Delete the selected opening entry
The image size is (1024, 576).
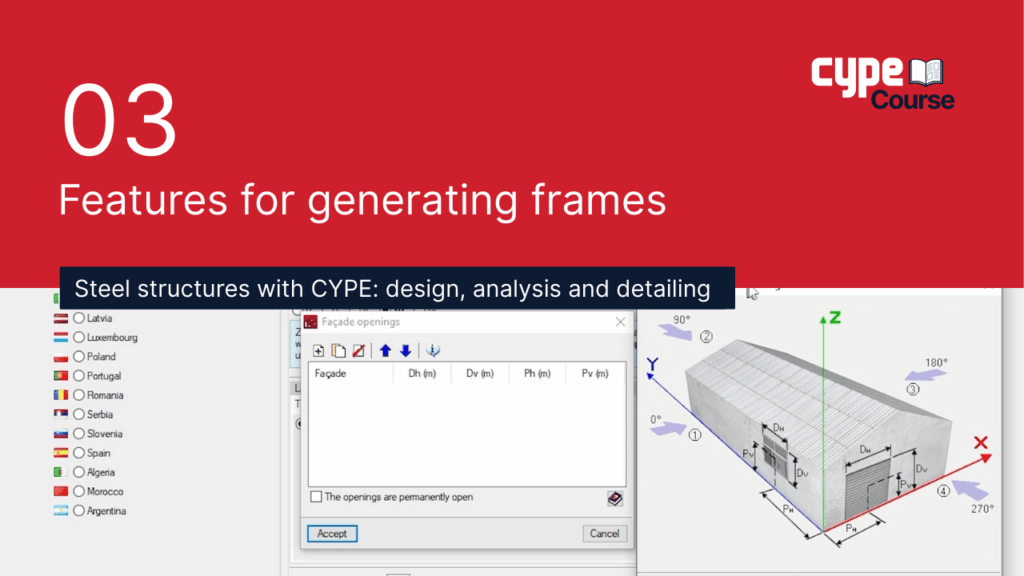(x=358, y=351)
